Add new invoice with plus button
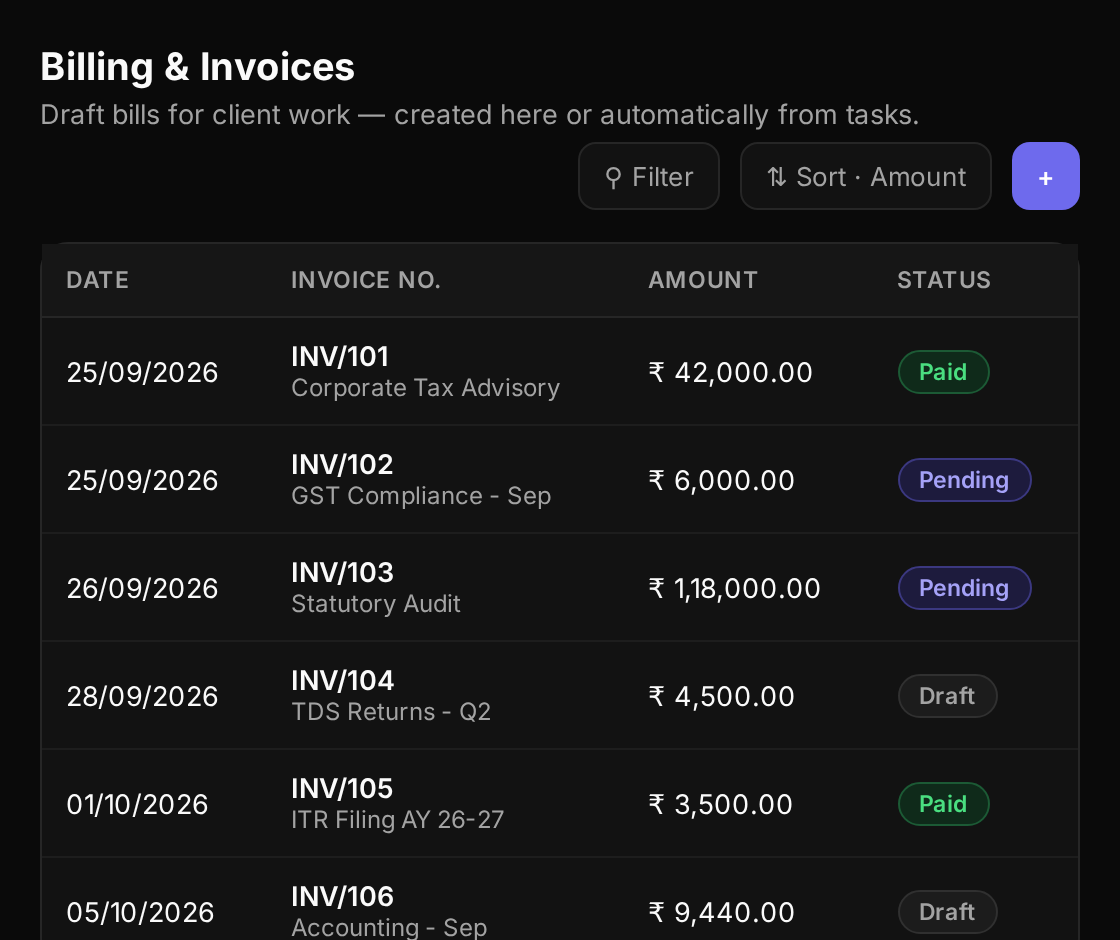This screenshot has width=1120, height=940. tap(1046, 176)
